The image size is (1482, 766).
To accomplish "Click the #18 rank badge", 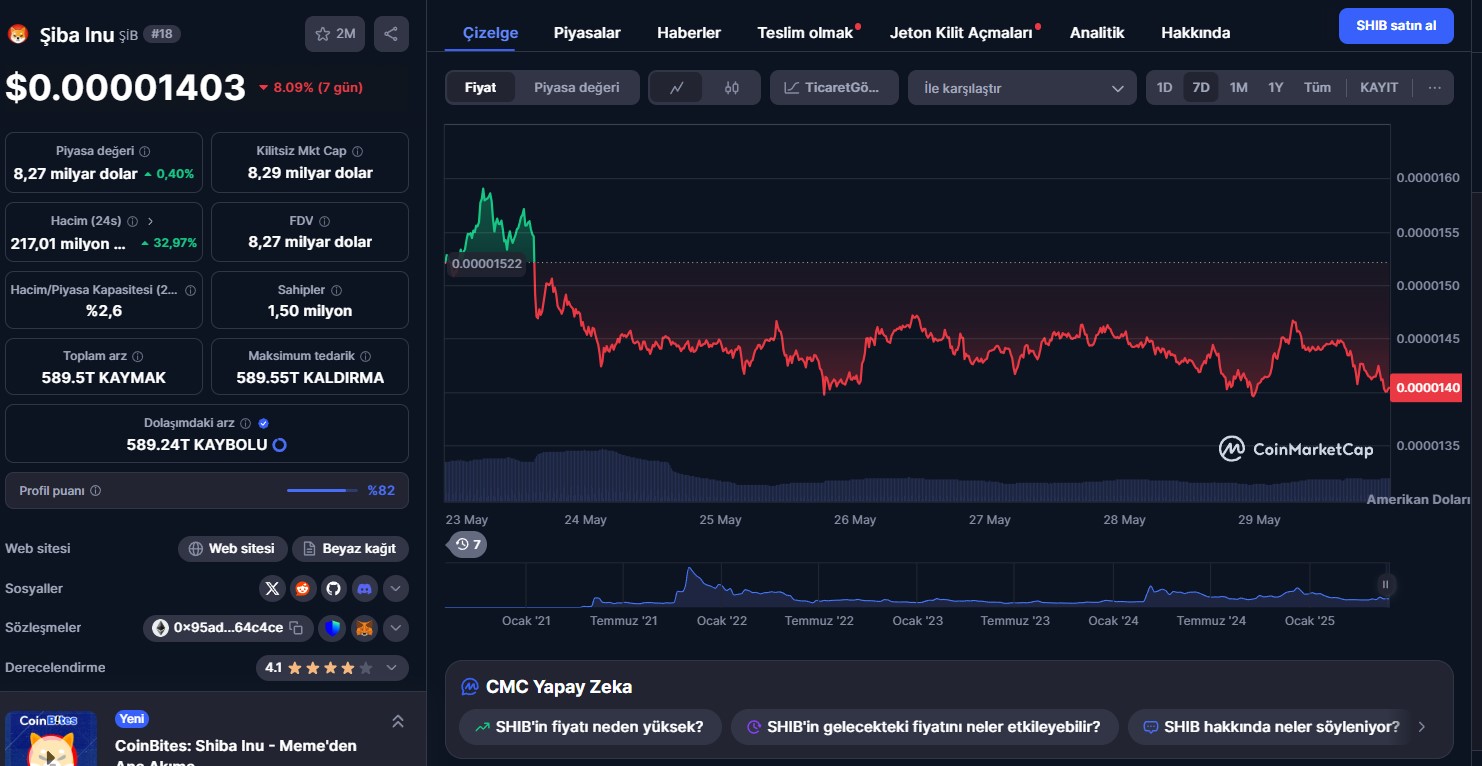I will click(x=162, y=34).
